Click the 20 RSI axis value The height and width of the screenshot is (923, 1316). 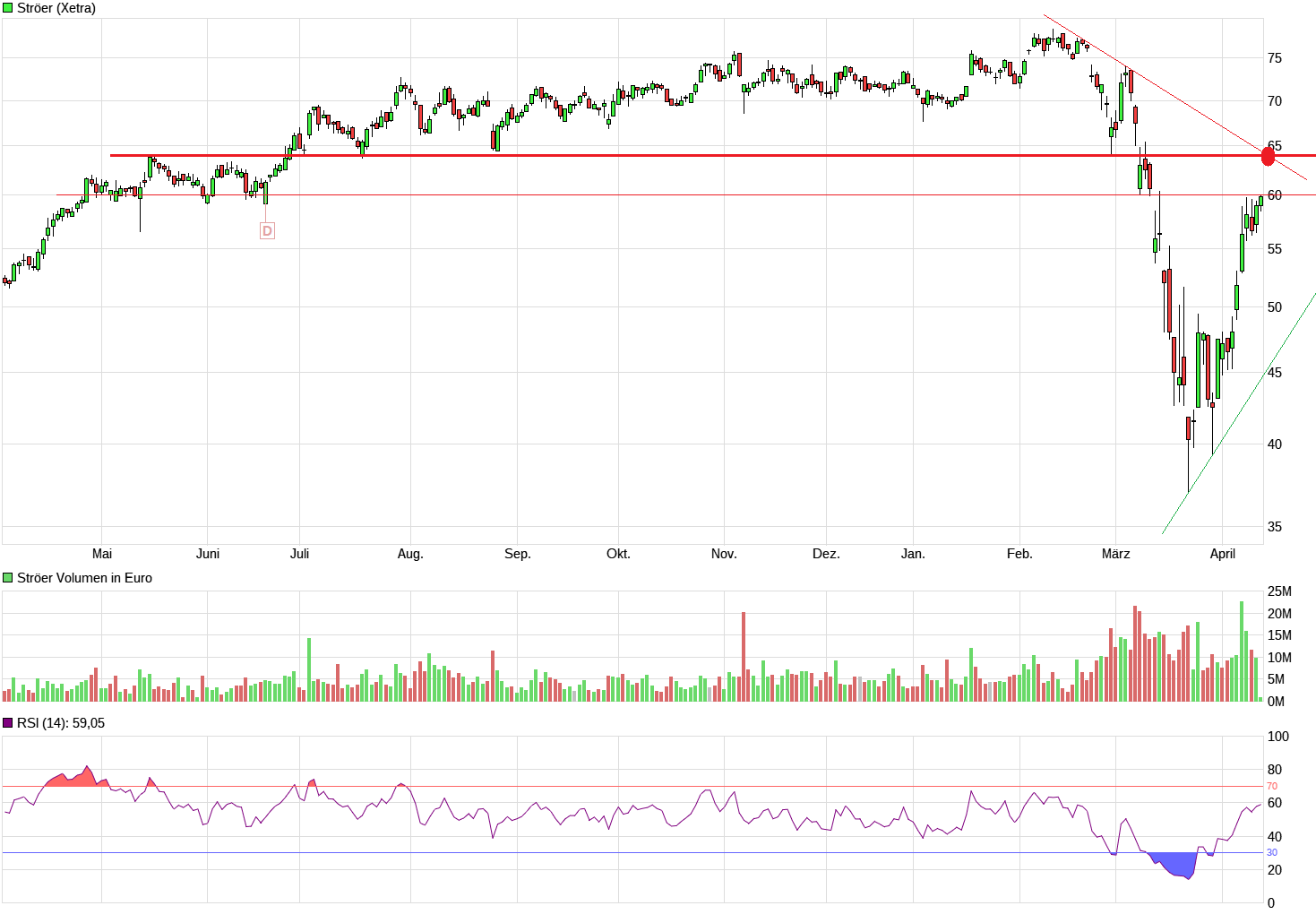tap(1274, 870)
